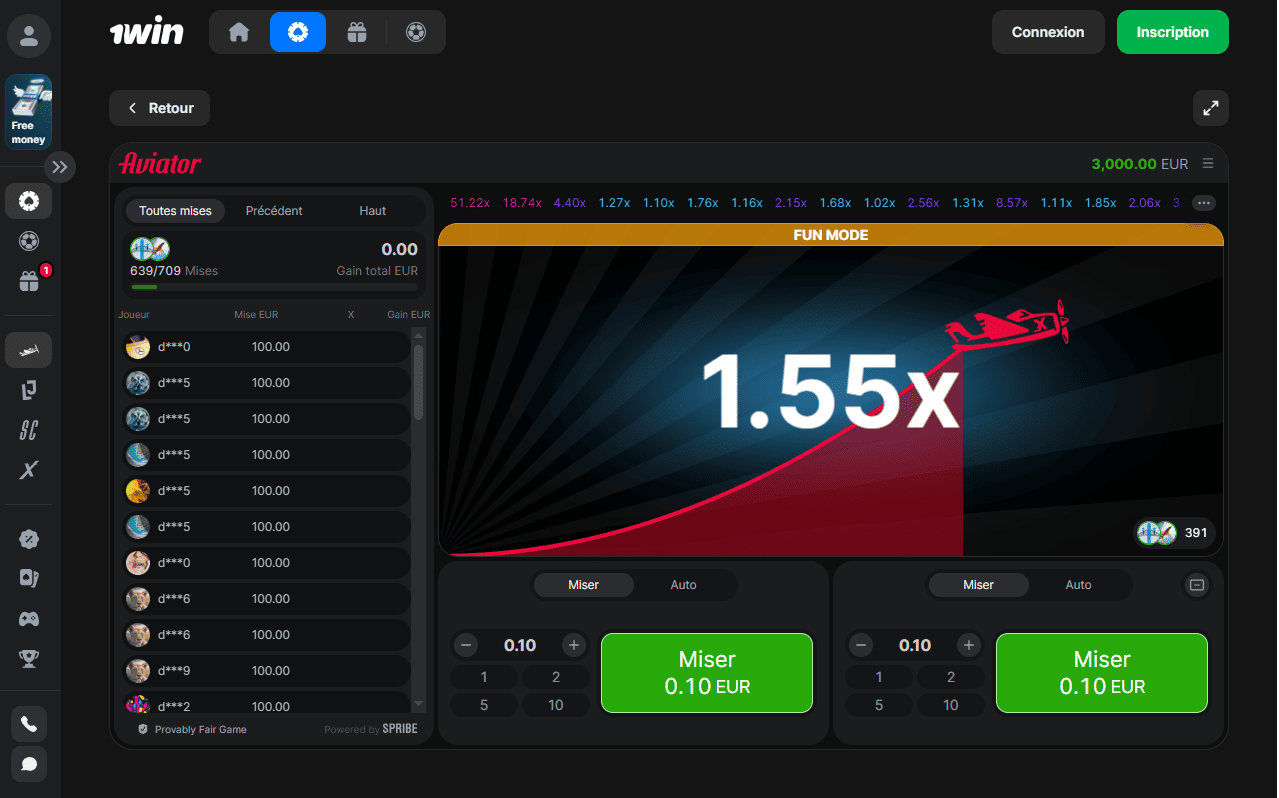Choose quick bet 2 in left panel
1279x798 pixels.
(556, 677)
